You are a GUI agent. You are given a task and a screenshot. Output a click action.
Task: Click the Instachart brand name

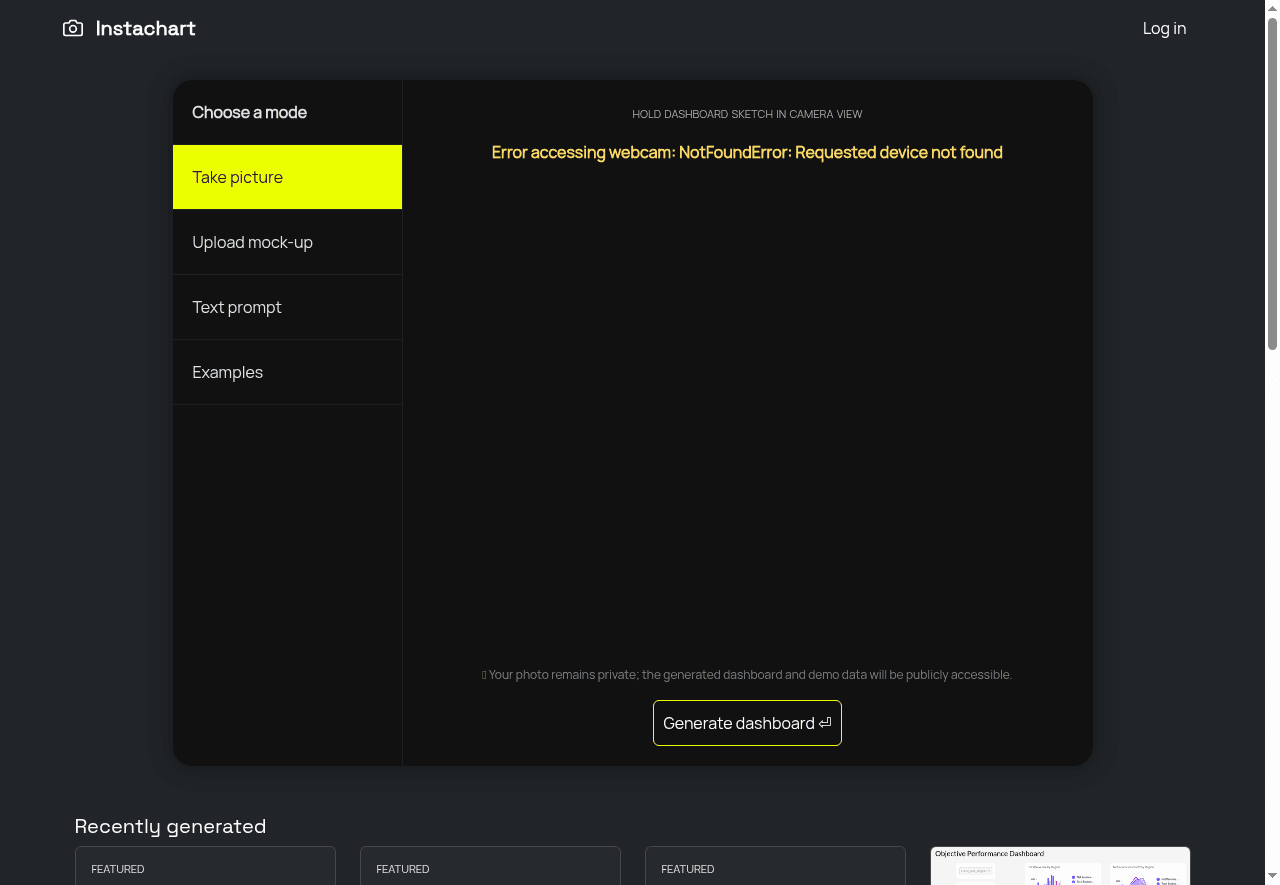(145, 28)
